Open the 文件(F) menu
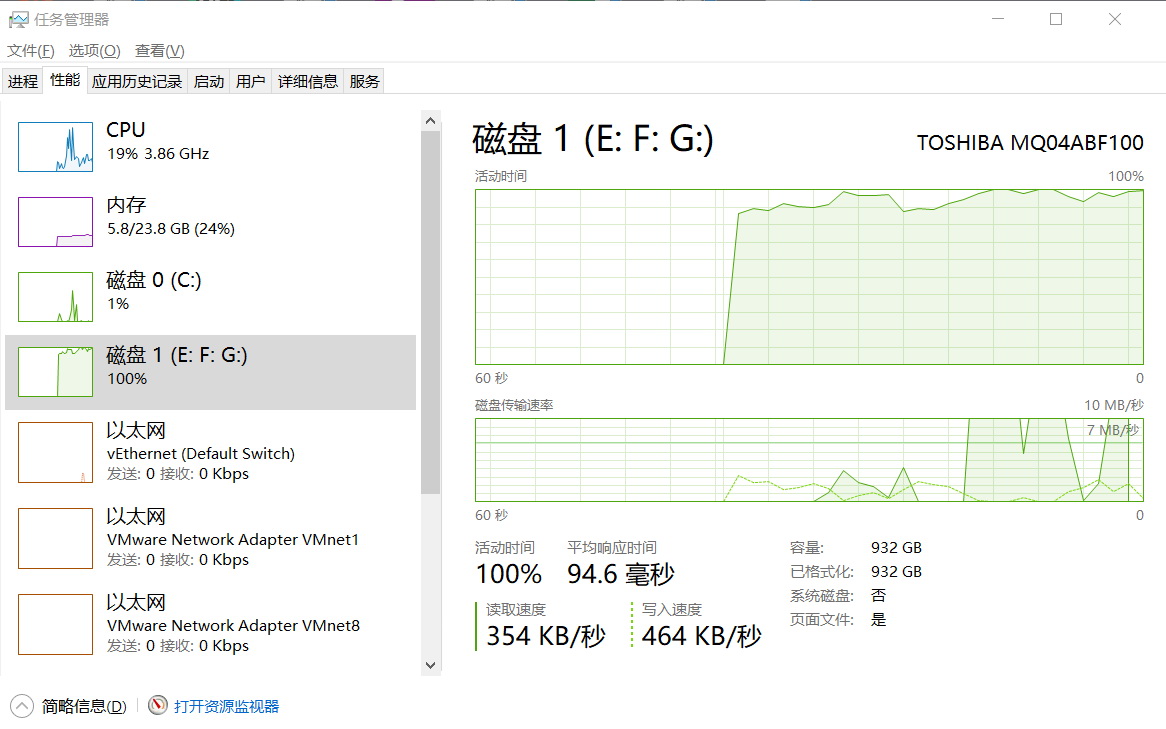 (x=31, y=51)
